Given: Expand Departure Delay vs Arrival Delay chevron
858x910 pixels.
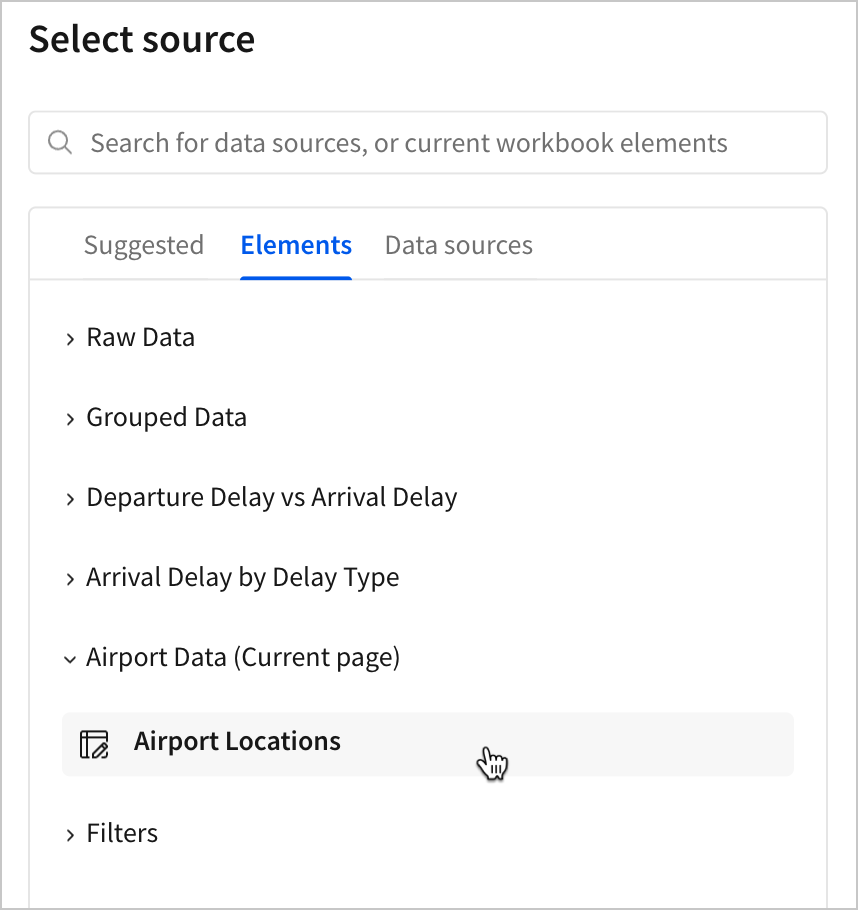Looking at the screenshot, I should point(70,499).
